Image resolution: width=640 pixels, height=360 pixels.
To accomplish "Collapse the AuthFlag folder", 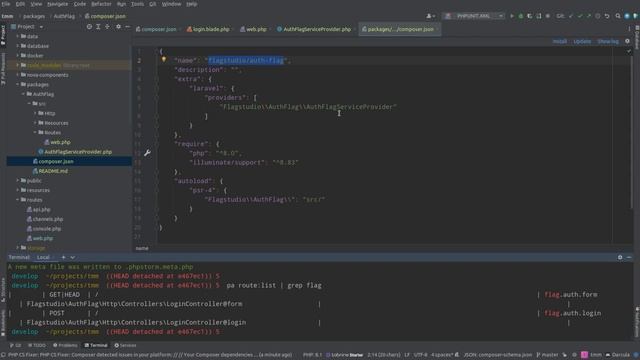I will tap(23, 94).
